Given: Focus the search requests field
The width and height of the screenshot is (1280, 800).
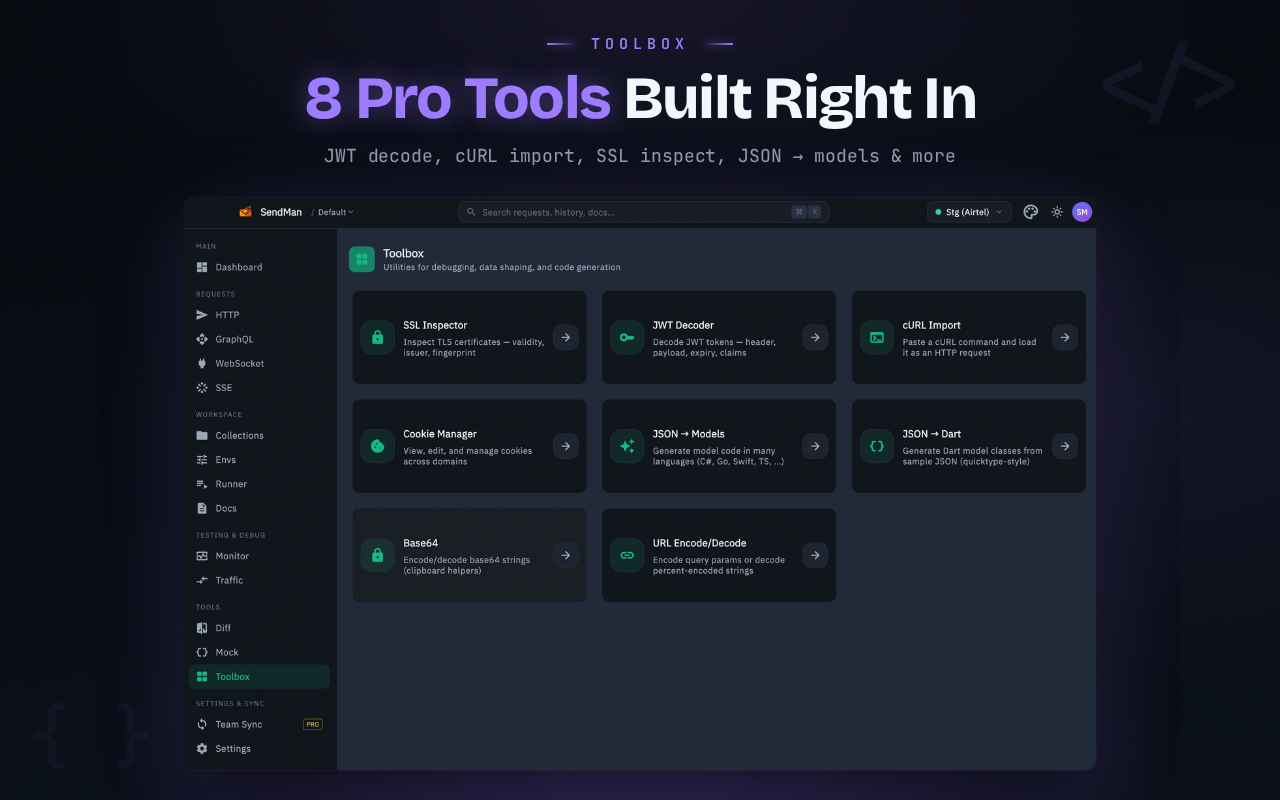Looking at the screenshot, I should click(643, 212).
